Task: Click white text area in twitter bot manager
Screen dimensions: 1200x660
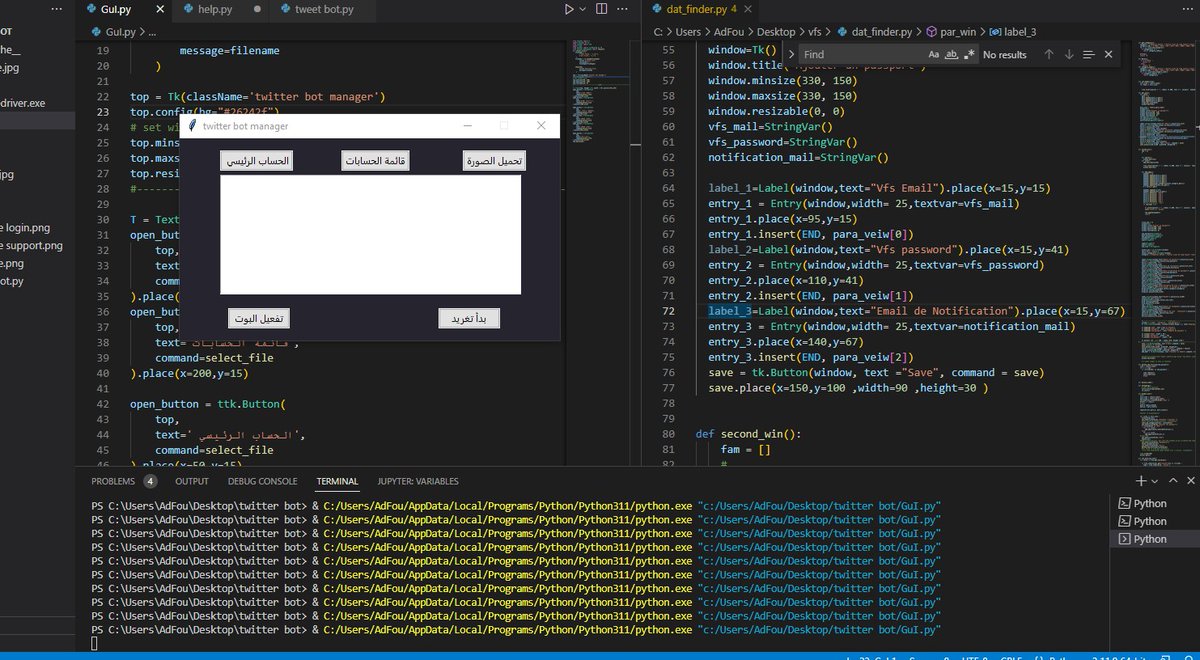Action: (x=370, y=235)
